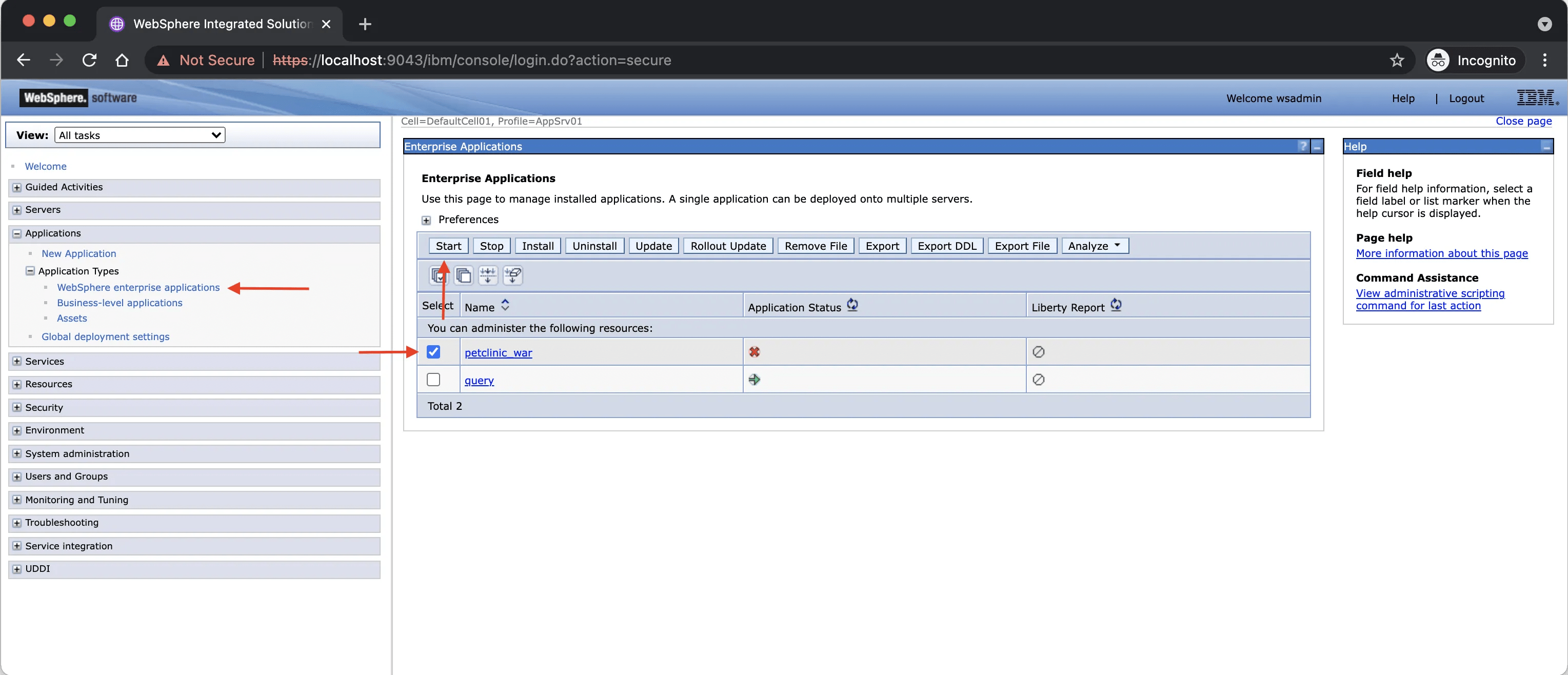
Task: Click the browser reload icon
Action: point(89,59)
